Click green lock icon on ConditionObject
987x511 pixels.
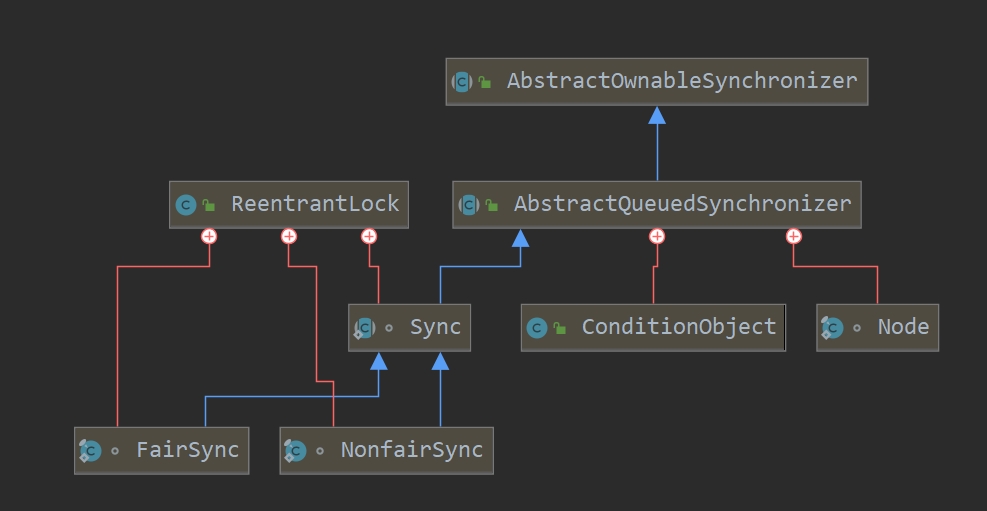(560, 329)
